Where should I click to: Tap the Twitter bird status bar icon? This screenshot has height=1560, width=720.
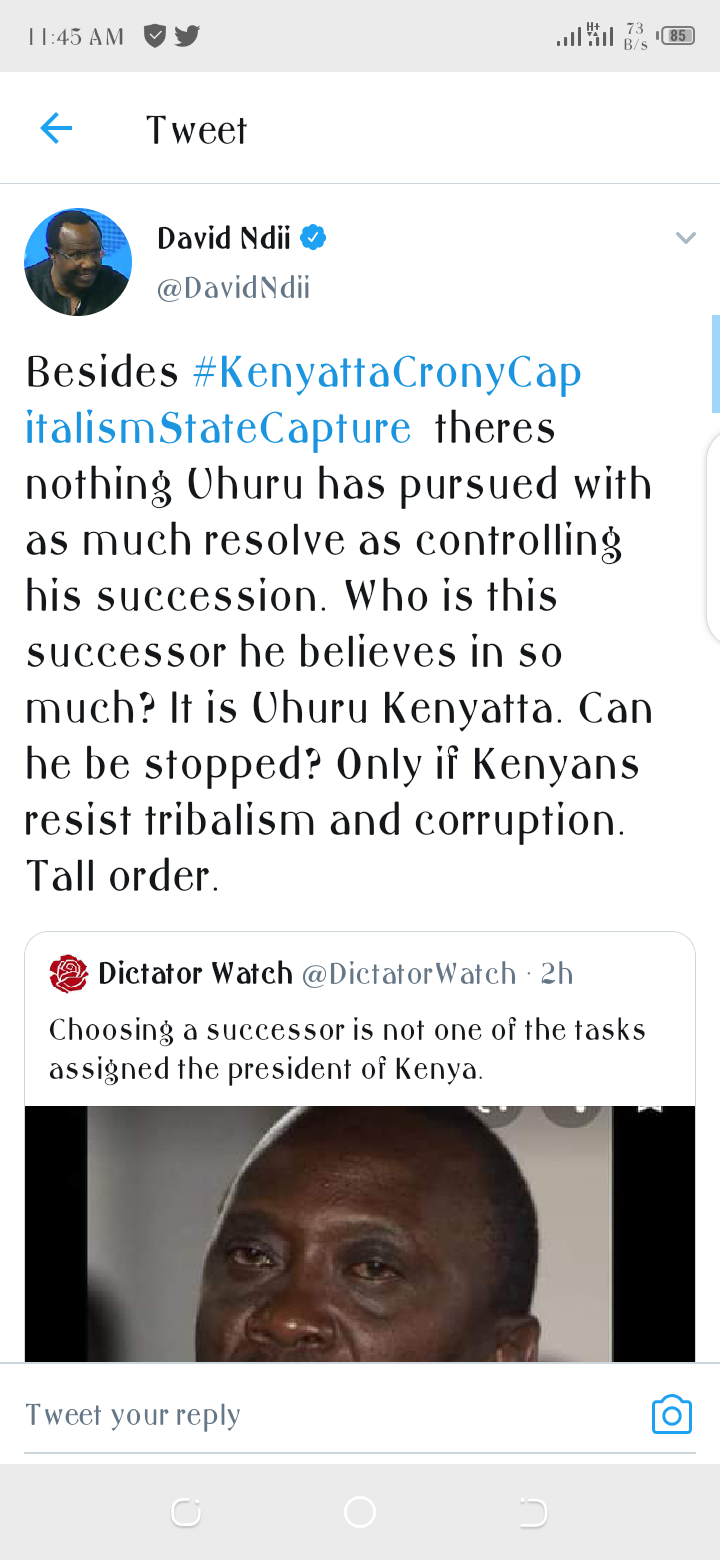click(x=187, y=36)
